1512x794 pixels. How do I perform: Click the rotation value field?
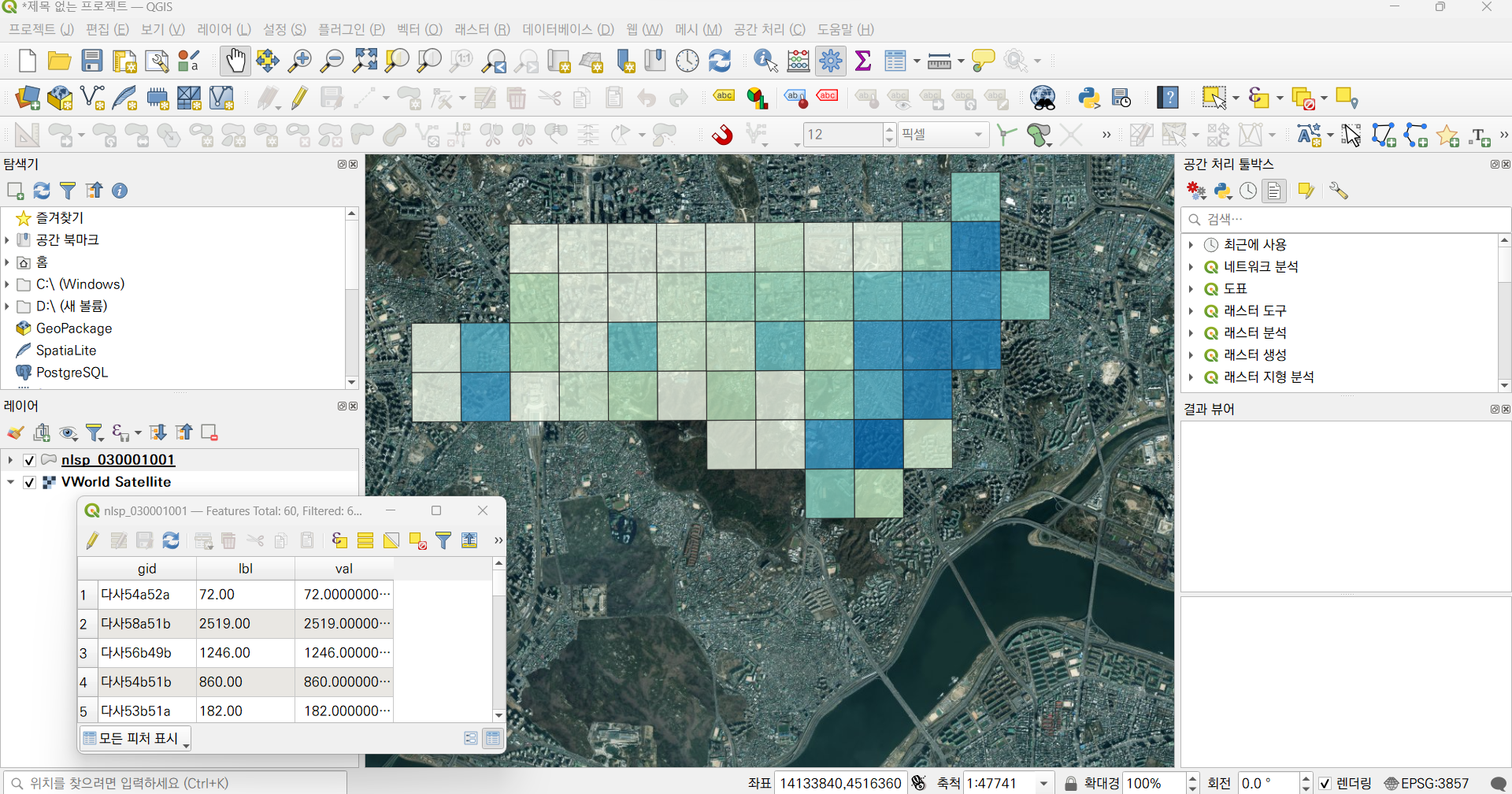click(x=1268, y=784)
